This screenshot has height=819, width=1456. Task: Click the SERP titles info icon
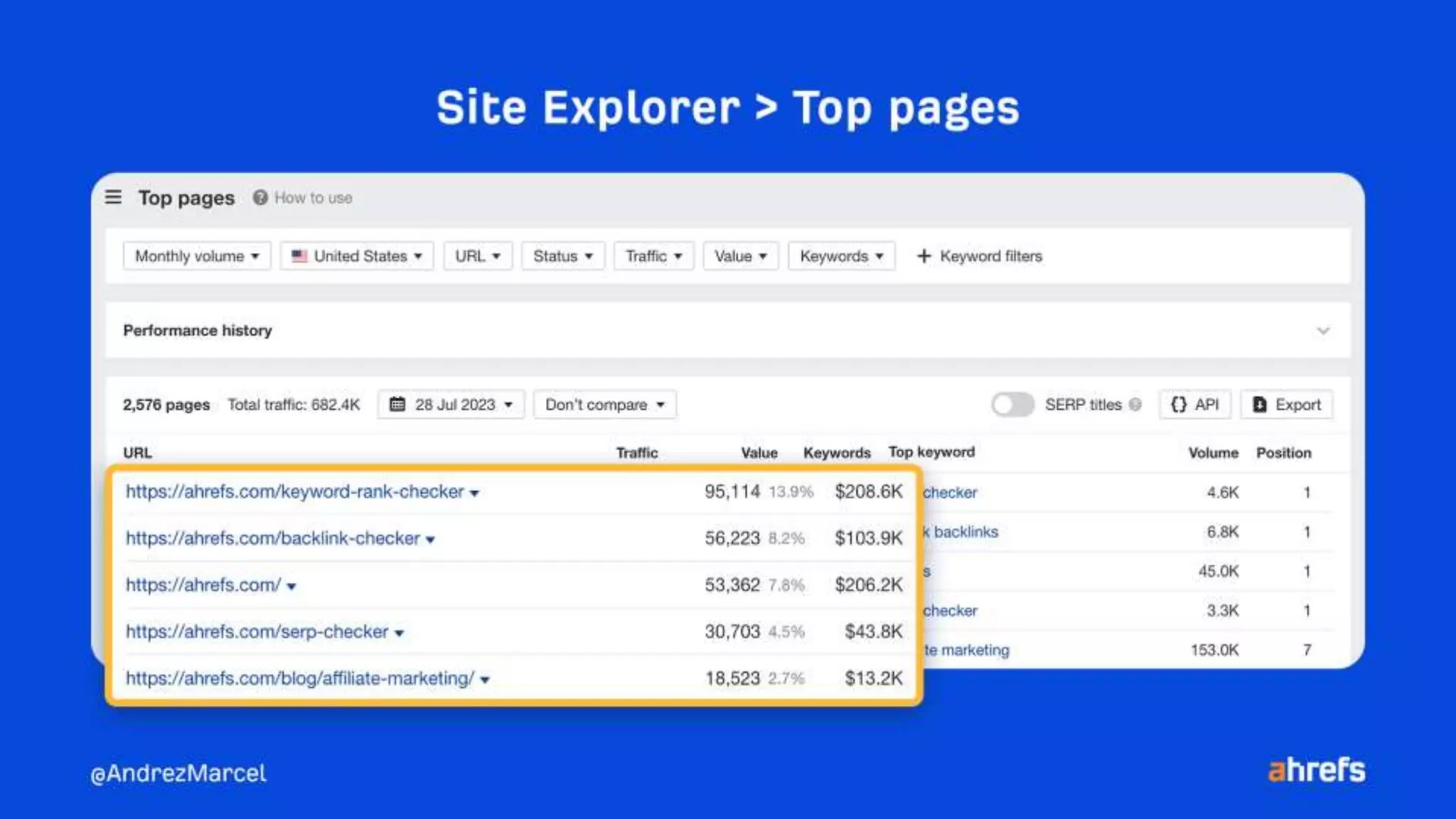[1135, 405]
